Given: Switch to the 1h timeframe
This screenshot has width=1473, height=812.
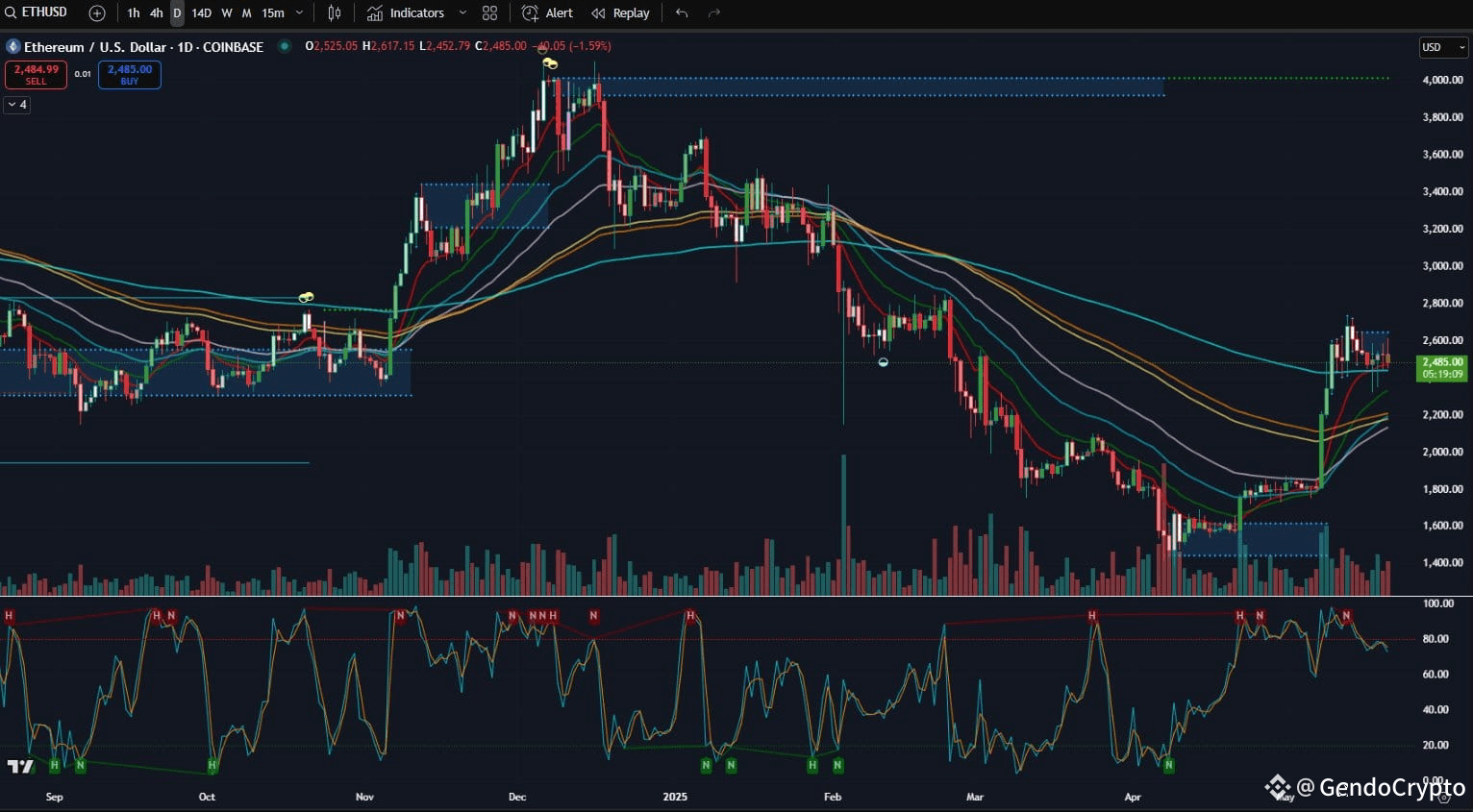Looking at the screenshot, I should [133, 13].
